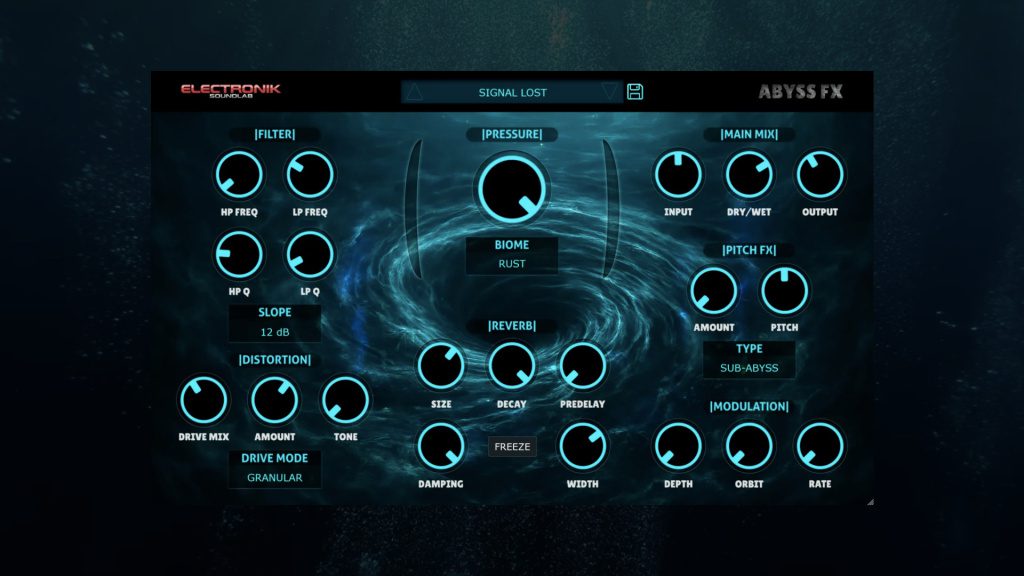This screenshot has width=1024, height=576.
Task: Save the current preset using the disk icon
Action: point(637,91)
